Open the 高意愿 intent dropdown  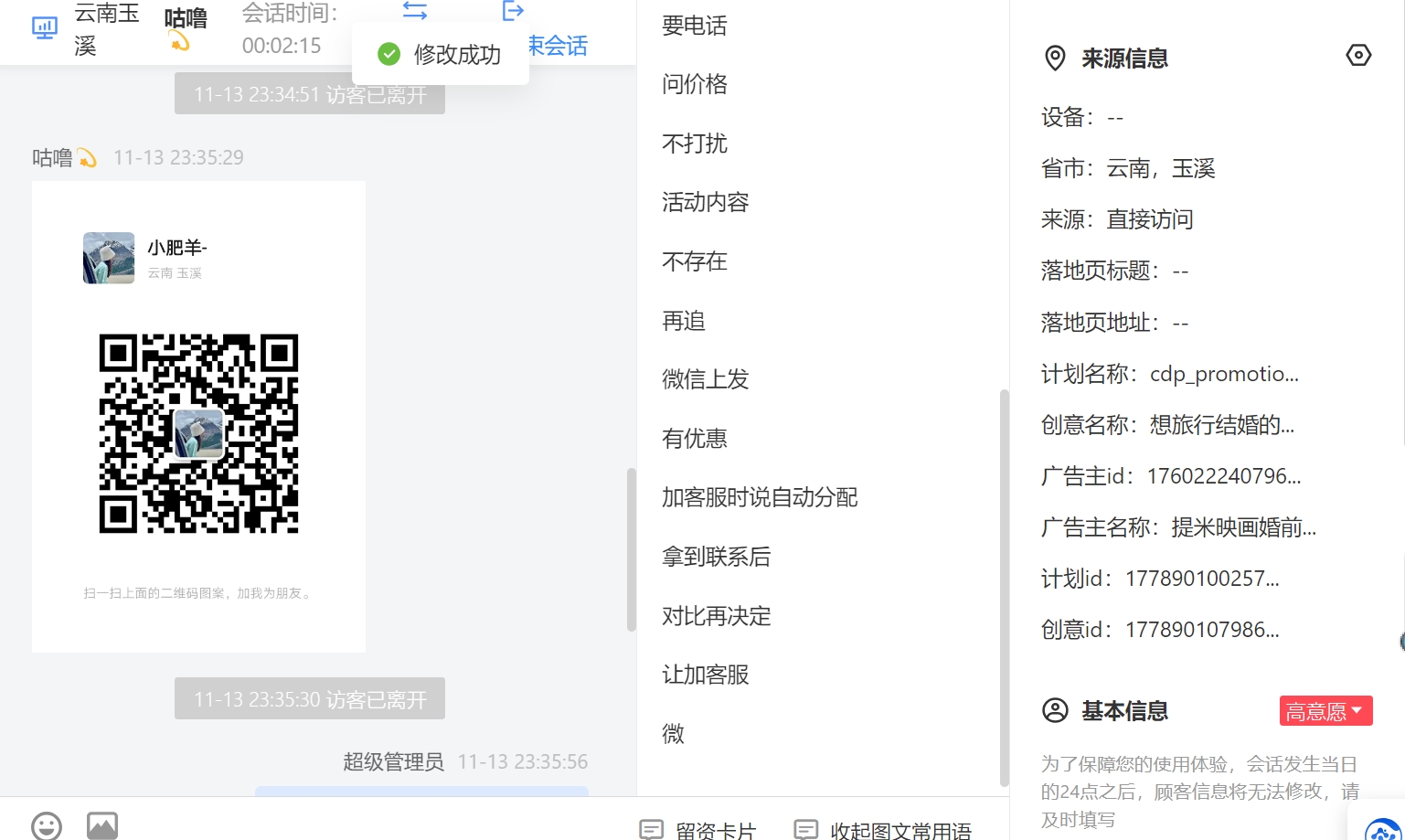pyautogui.click(x=1325, y=711)
